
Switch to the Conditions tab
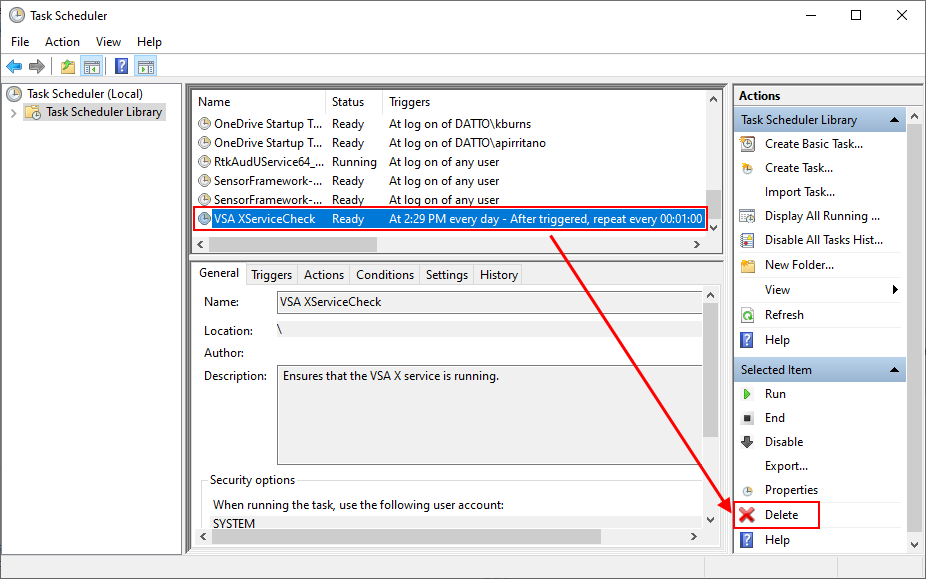click(384, 275)
